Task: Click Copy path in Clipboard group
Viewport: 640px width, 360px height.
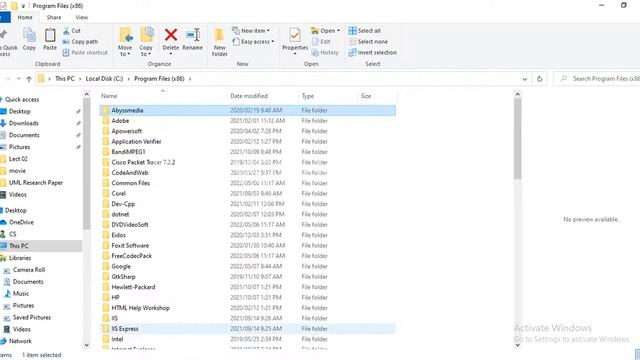Action: (80, 42)
